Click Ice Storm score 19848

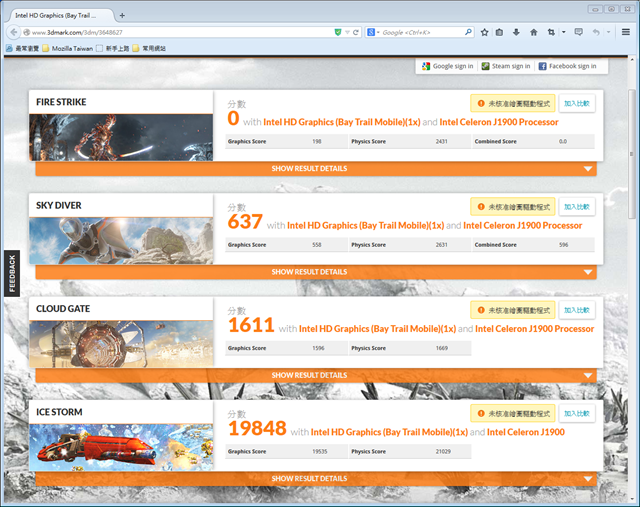[x=257, y=428]
